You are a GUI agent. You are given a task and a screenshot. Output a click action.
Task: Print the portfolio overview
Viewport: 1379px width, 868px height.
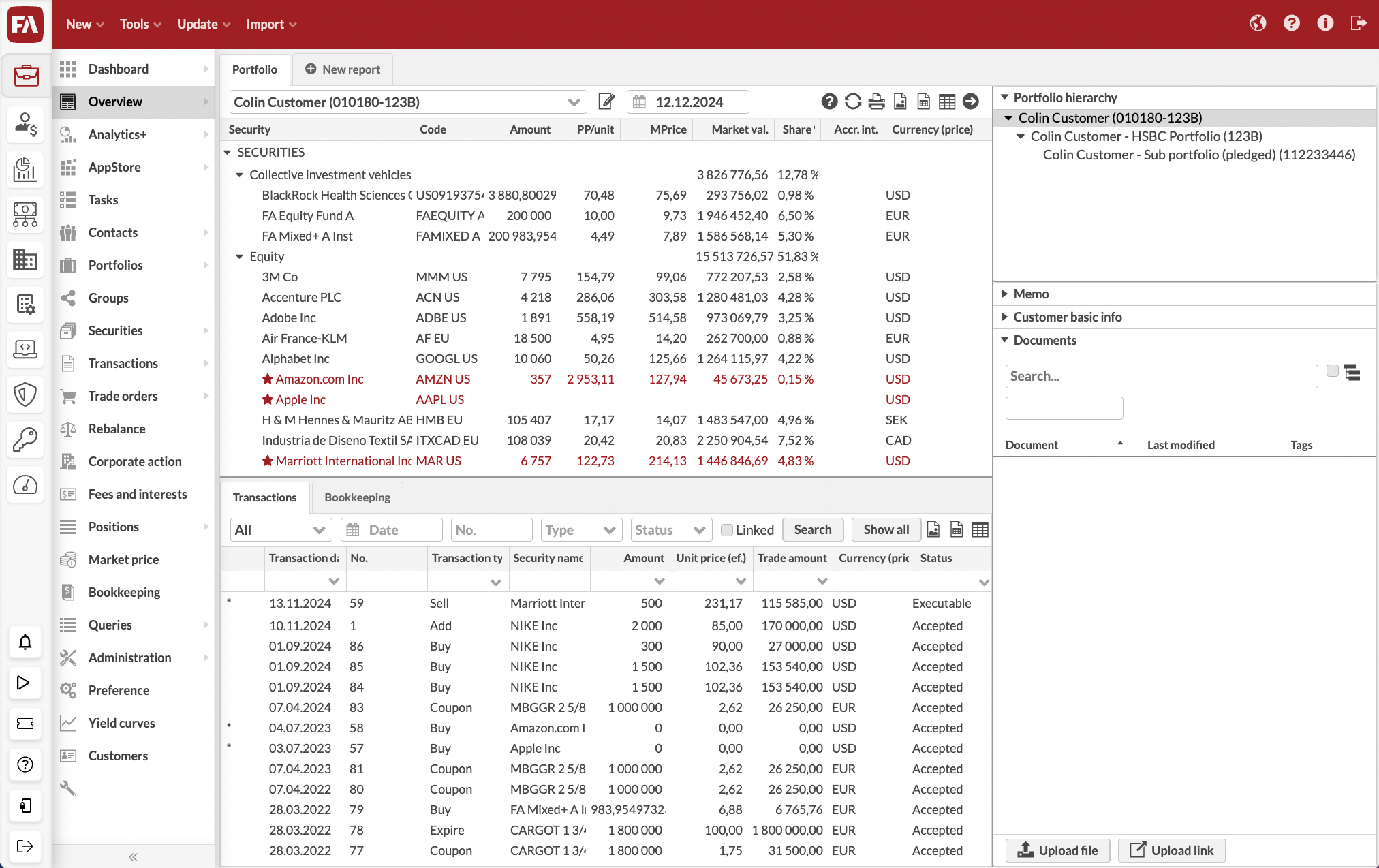877,102
